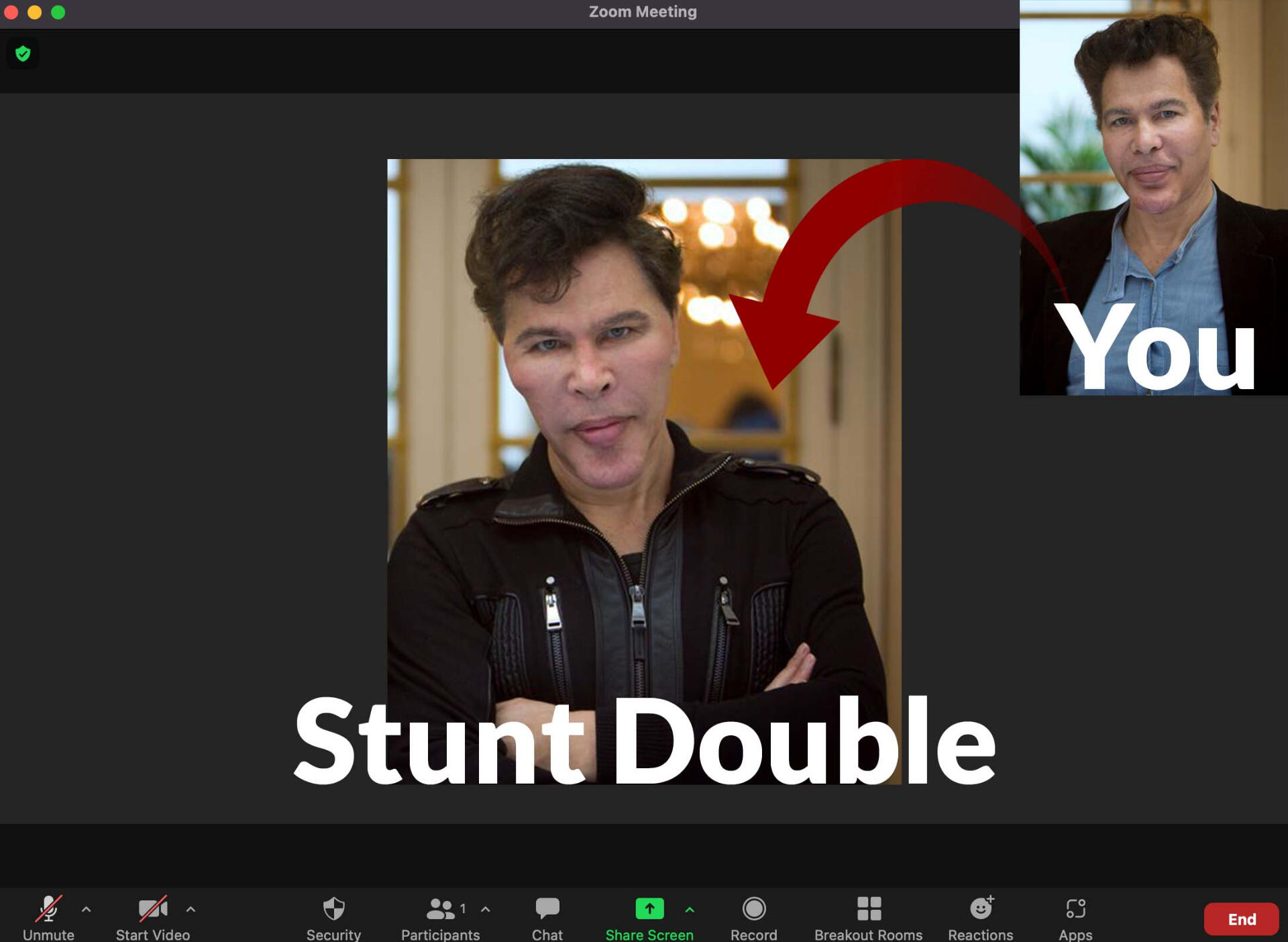
Task: Open the Breakout Rooms grid icon
Action: [x=869, y=909]
